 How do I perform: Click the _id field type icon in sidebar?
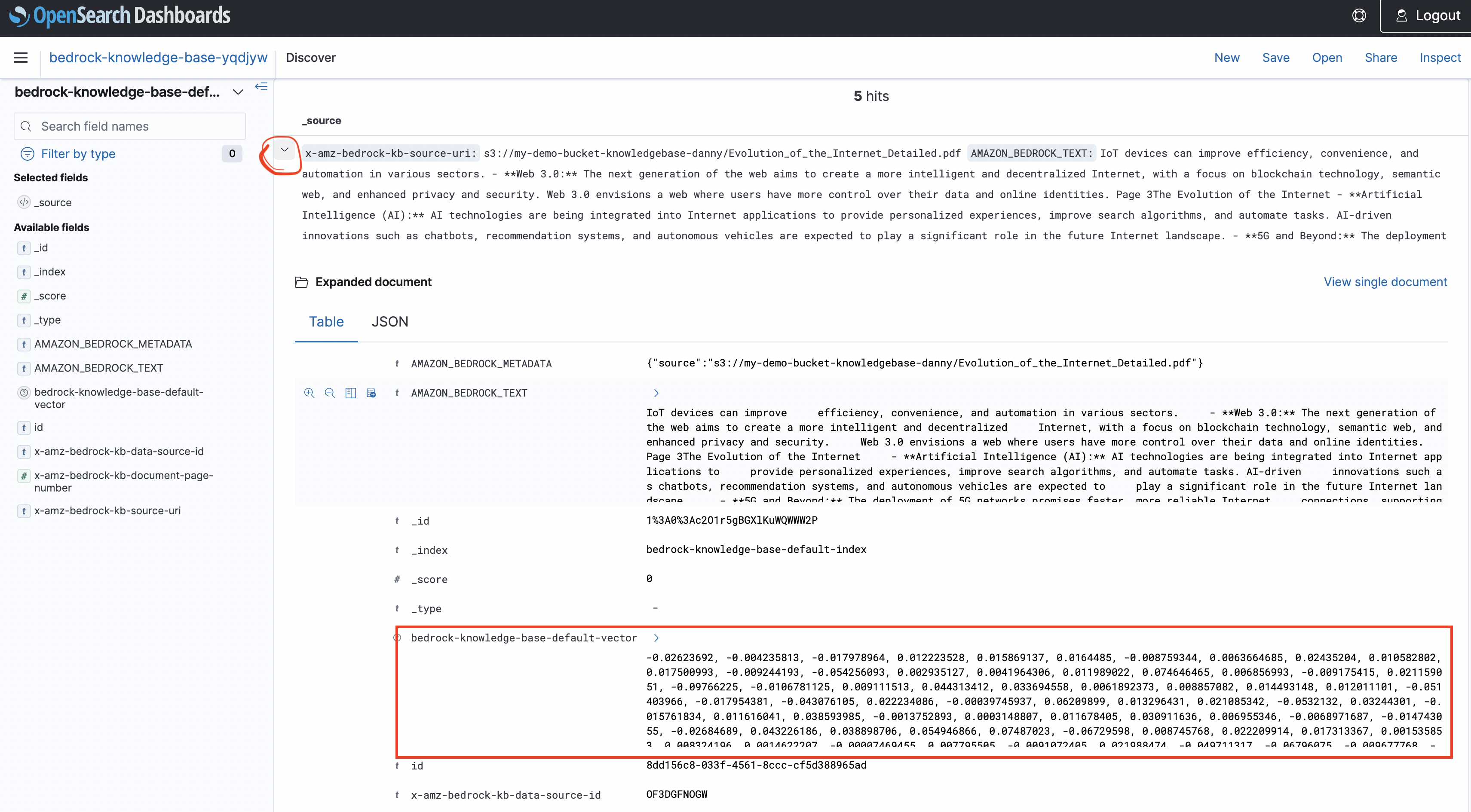(x=23, y=247)
